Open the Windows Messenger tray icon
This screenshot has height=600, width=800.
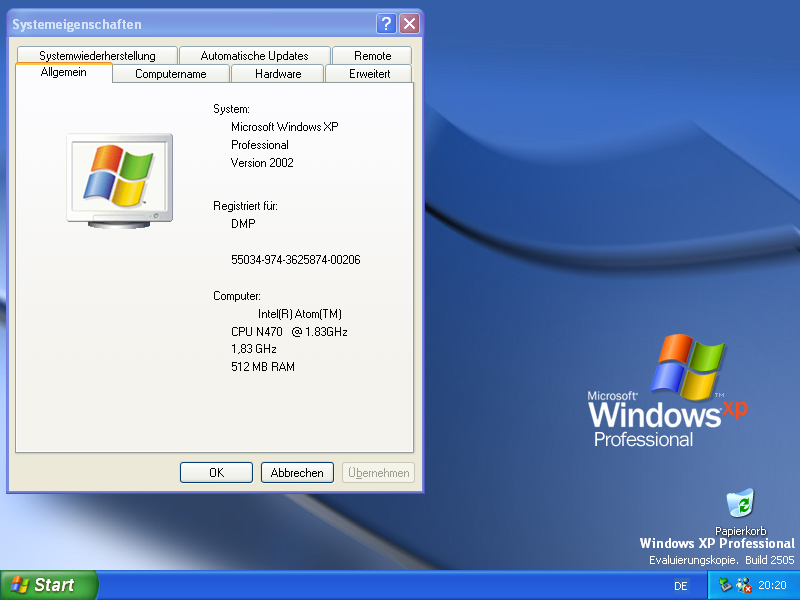click(744, 585)
